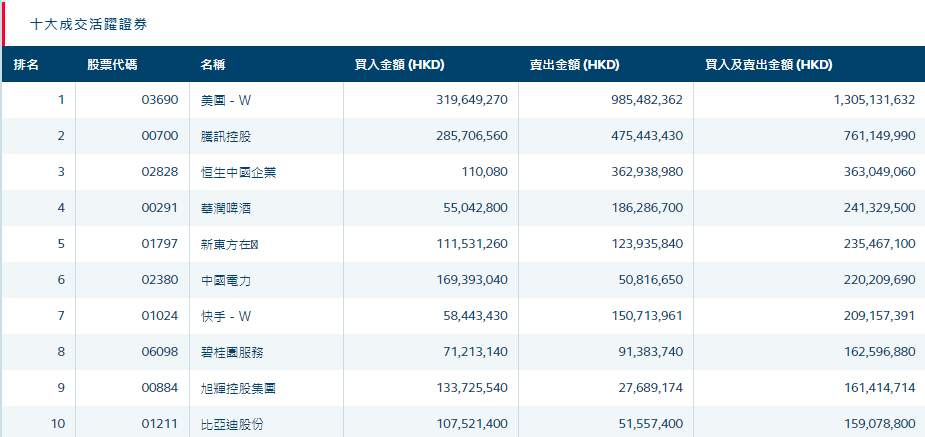Select buy amount 319,649,270
925x437 pixels.
(x=472, y=100)
